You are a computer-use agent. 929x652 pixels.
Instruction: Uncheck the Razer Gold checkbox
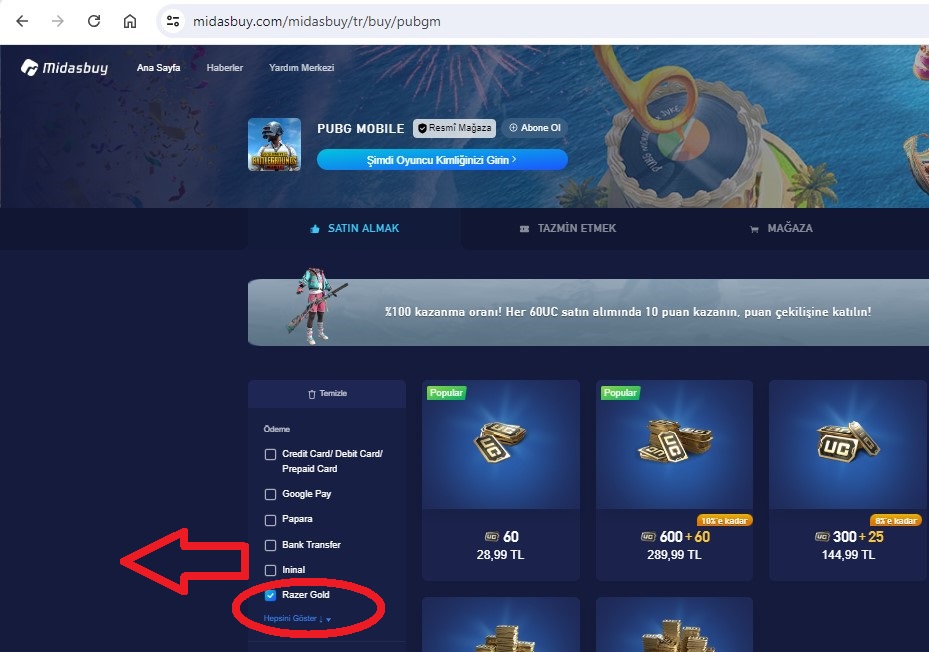pos(270,595)
